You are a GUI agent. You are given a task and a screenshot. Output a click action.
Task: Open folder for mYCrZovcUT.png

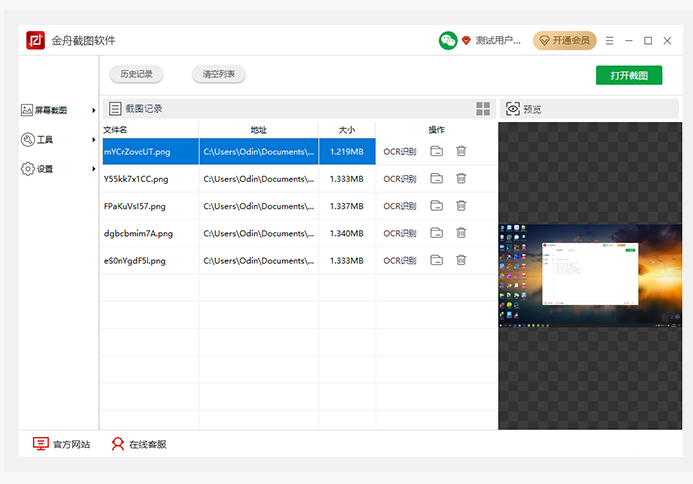[x=437, y=151]
